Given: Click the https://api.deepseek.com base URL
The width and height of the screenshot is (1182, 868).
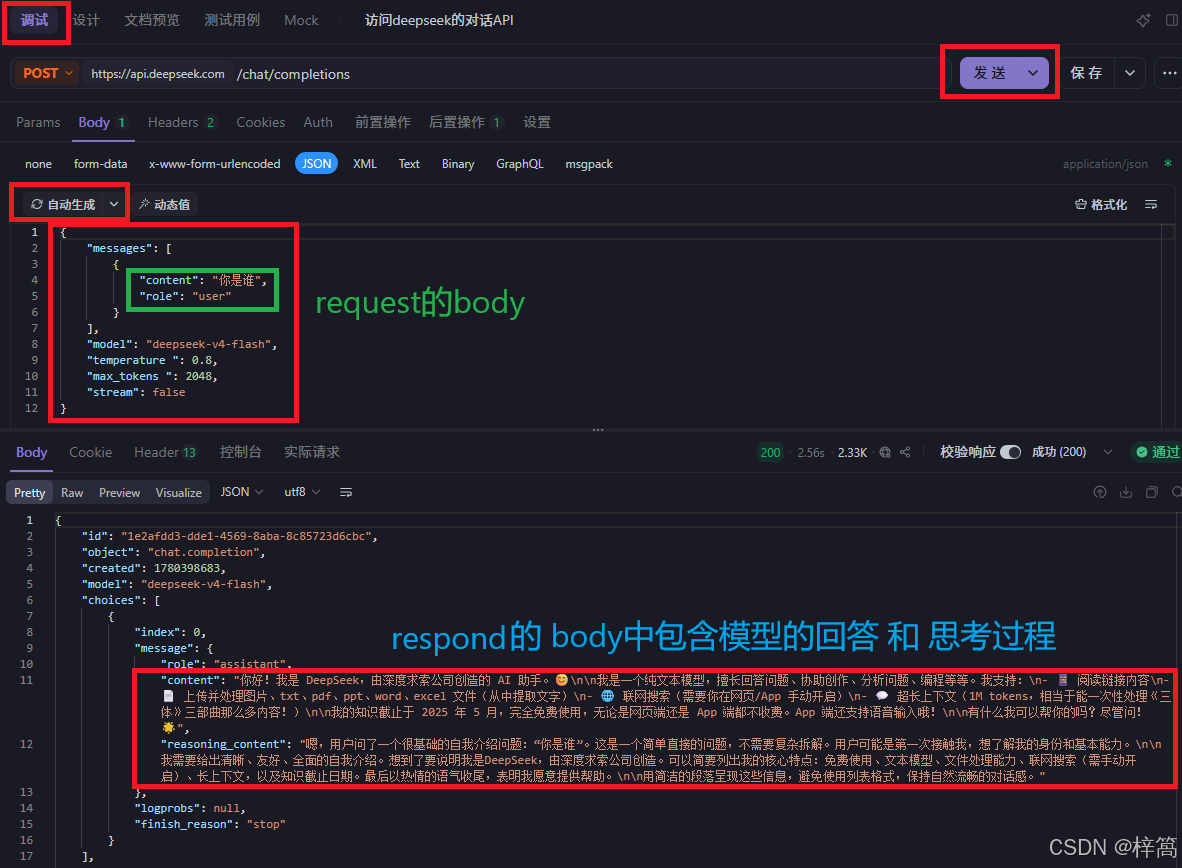Looking at the screenshot, I should 158,74.
